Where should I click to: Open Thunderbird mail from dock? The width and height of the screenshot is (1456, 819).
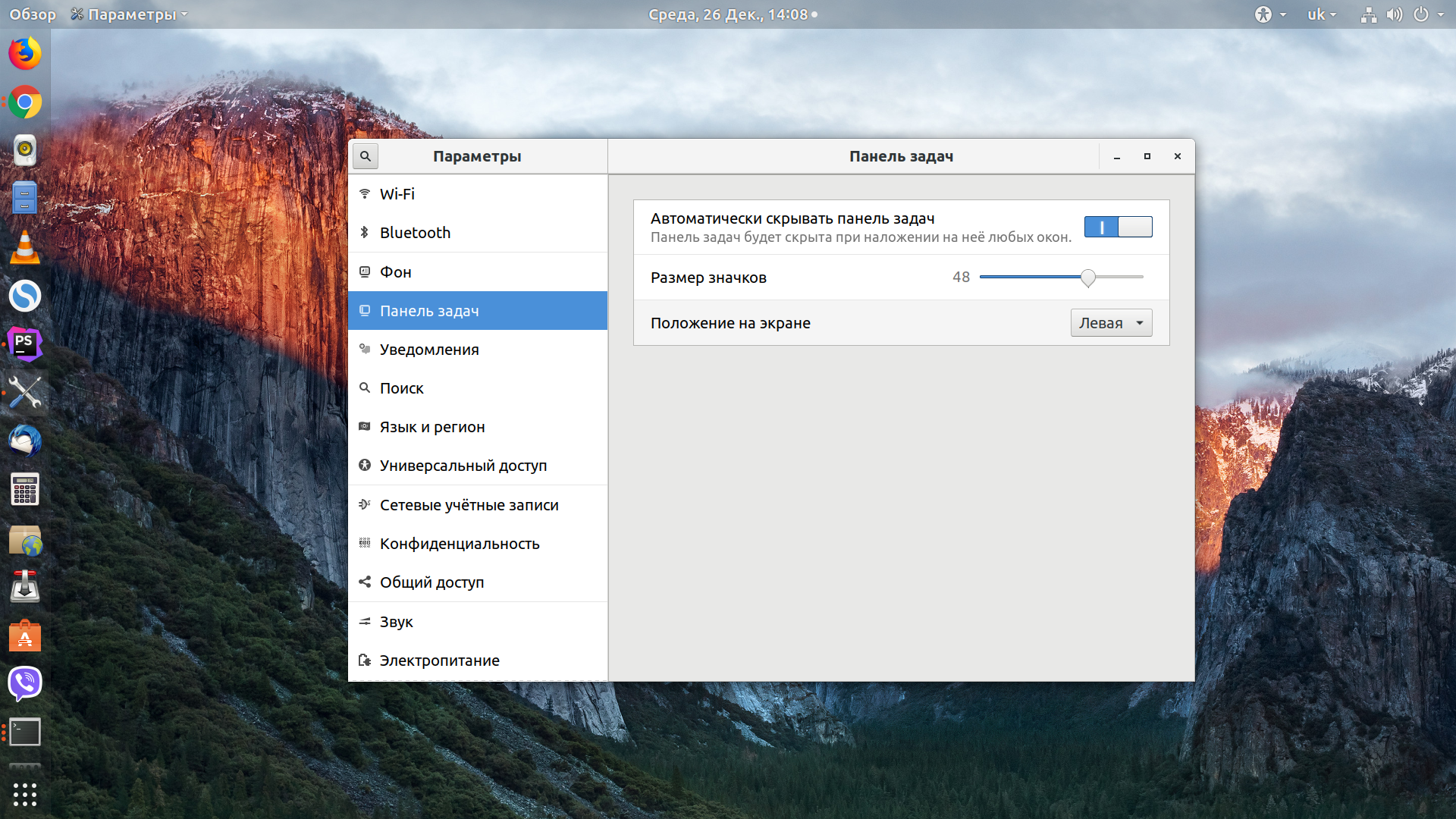point(25,441)
